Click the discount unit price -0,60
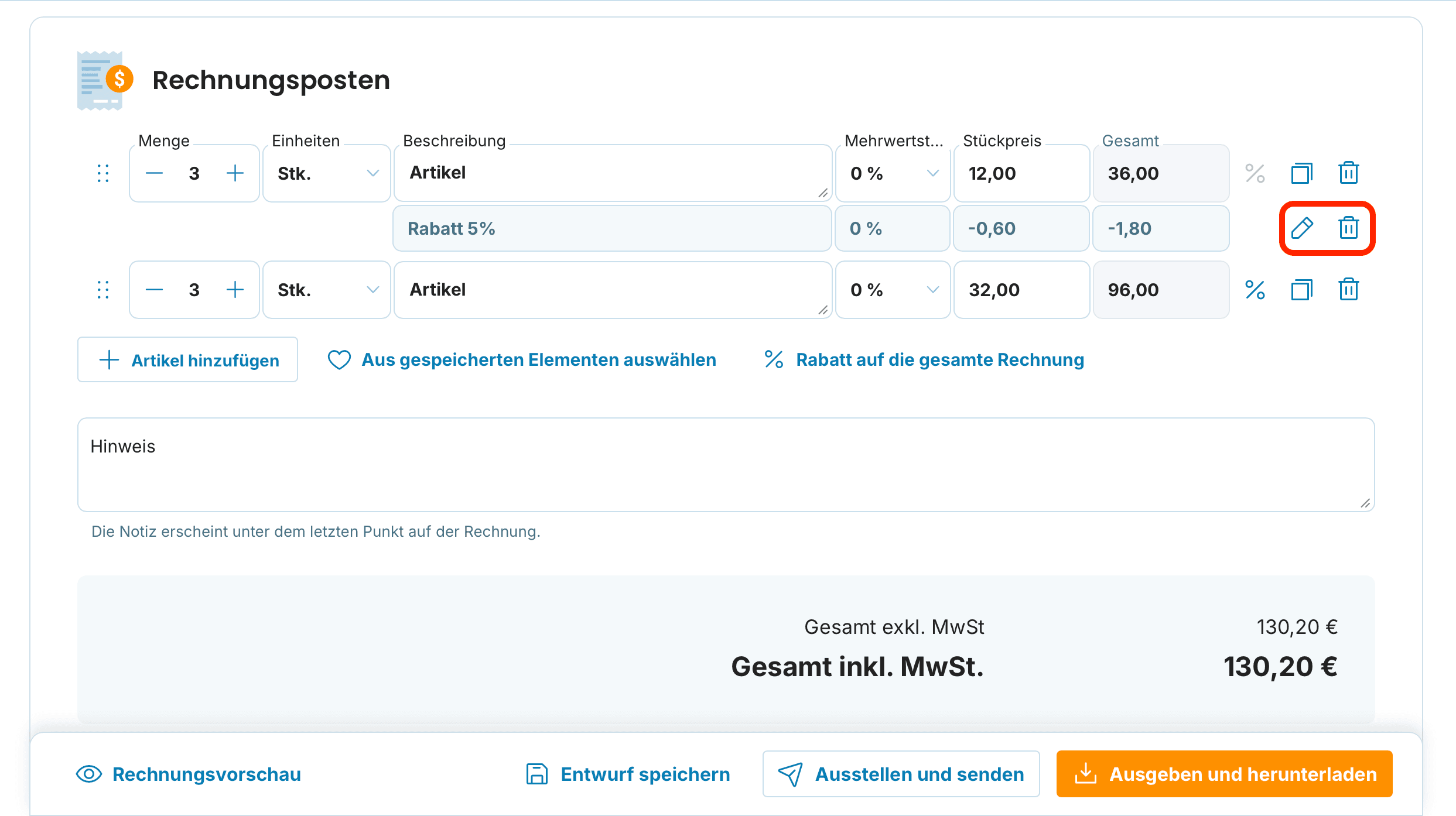Screen dimensions: 1456x816 pos(992,228)
